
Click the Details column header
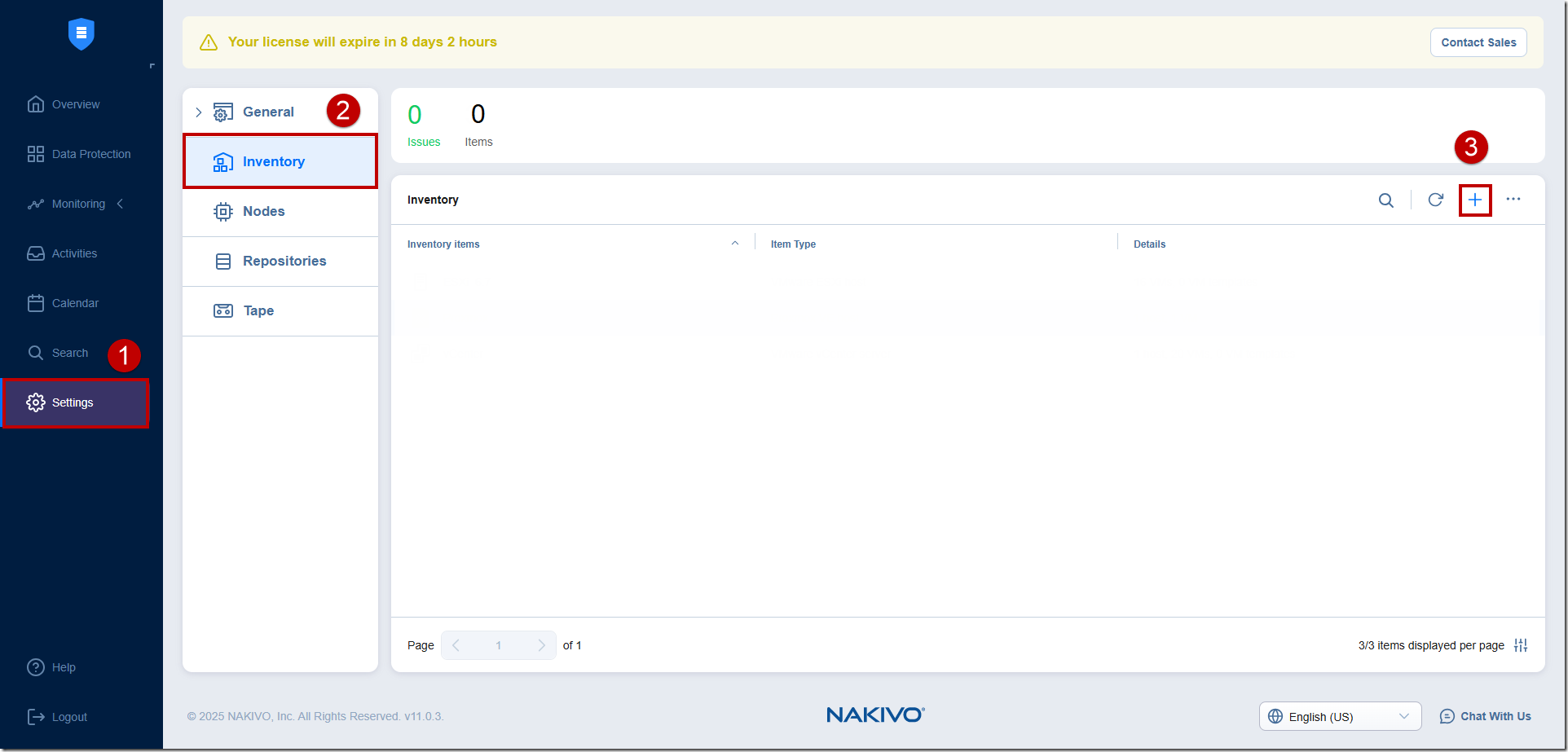click(x=1149, y=244)
